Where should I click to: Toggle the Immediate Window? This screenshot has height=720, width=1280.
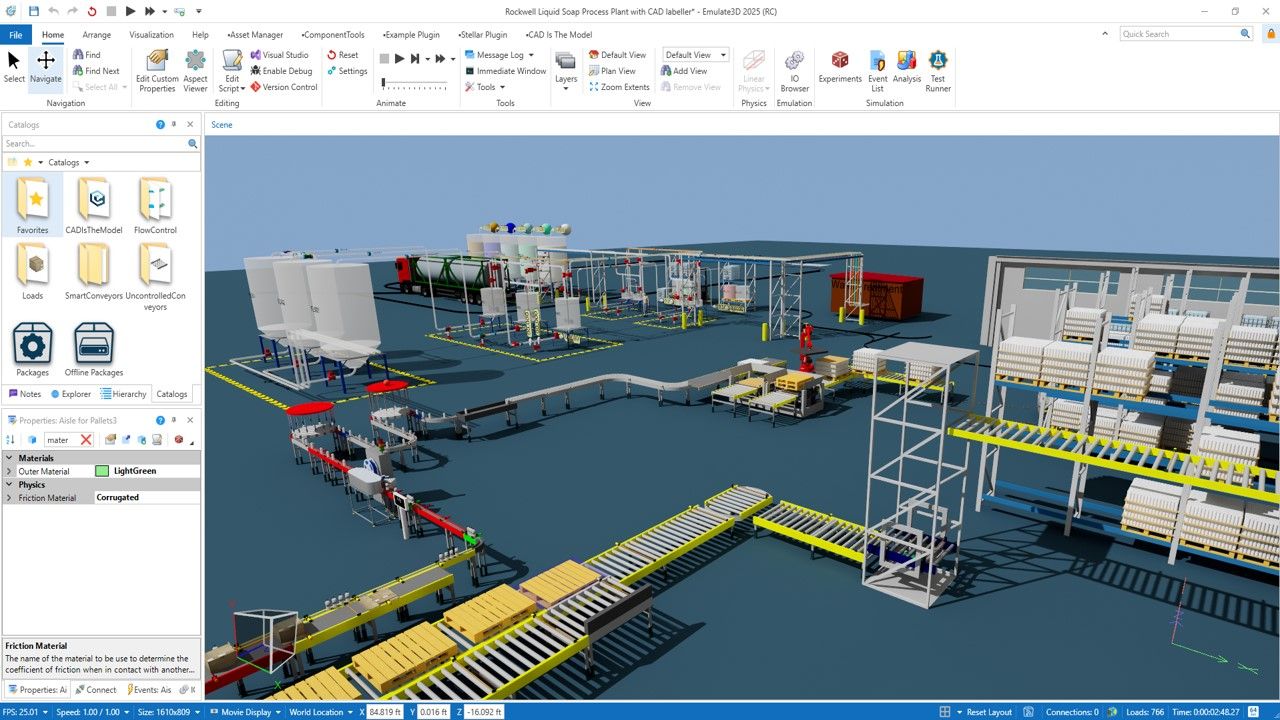pos(505,71)
